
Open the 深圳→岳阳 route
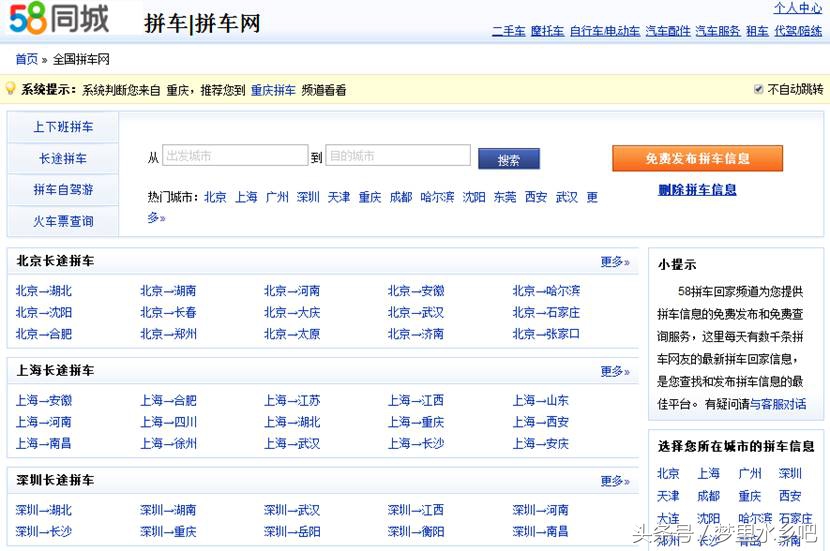click(292, 531)
